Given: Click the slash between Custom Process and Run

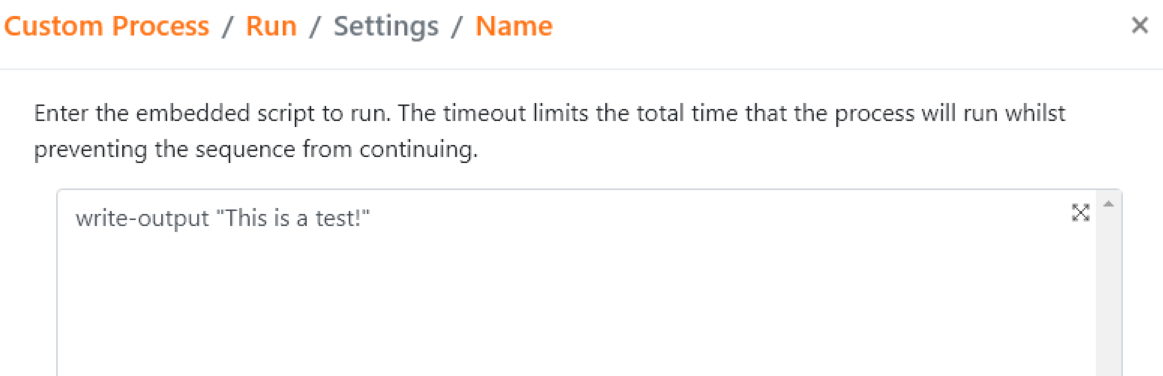Looking at the screenshot, I should (x=228, y=27).
